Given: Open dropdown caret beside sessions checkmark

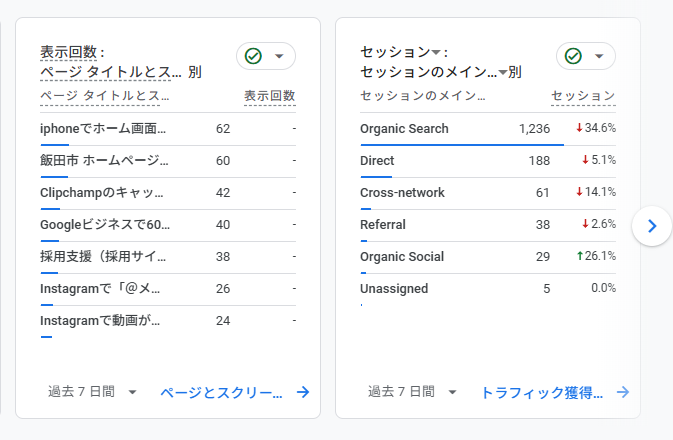Looking at the screenshot, I should [x=599, y=56].
